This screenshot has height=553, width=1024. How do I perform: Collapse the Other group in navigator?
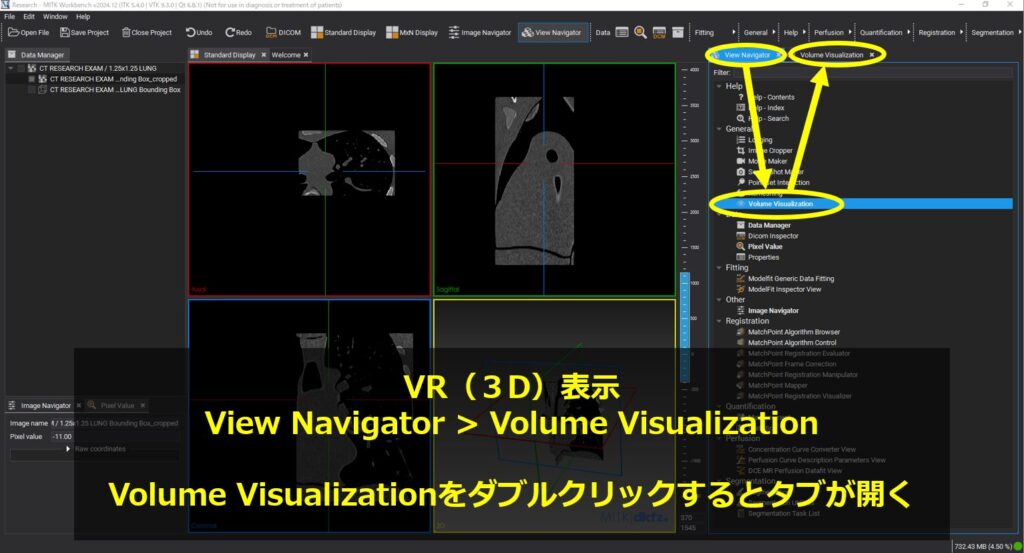(719, 300)
